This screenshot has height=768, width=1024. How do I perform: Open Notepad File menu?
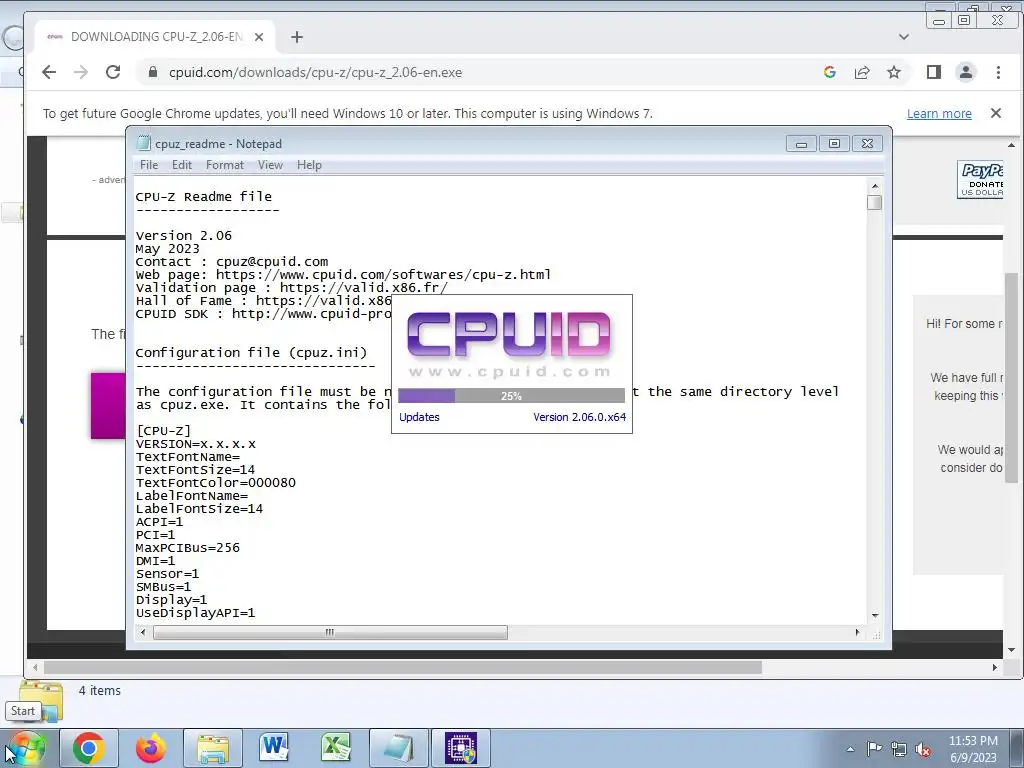(149, 165)
